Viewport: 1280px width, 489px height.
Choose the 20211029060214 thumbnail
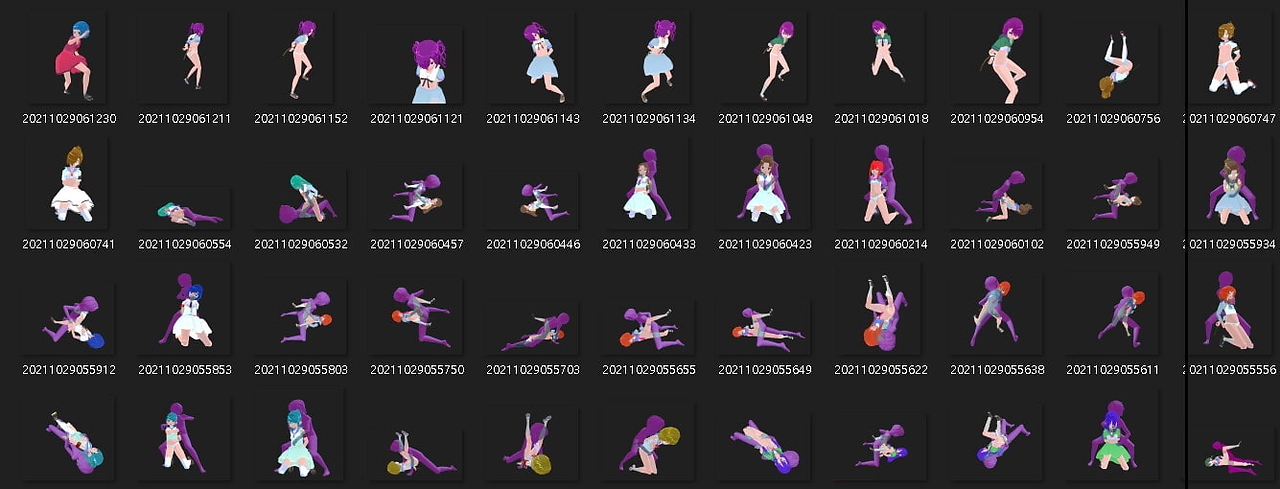[882, 183]
